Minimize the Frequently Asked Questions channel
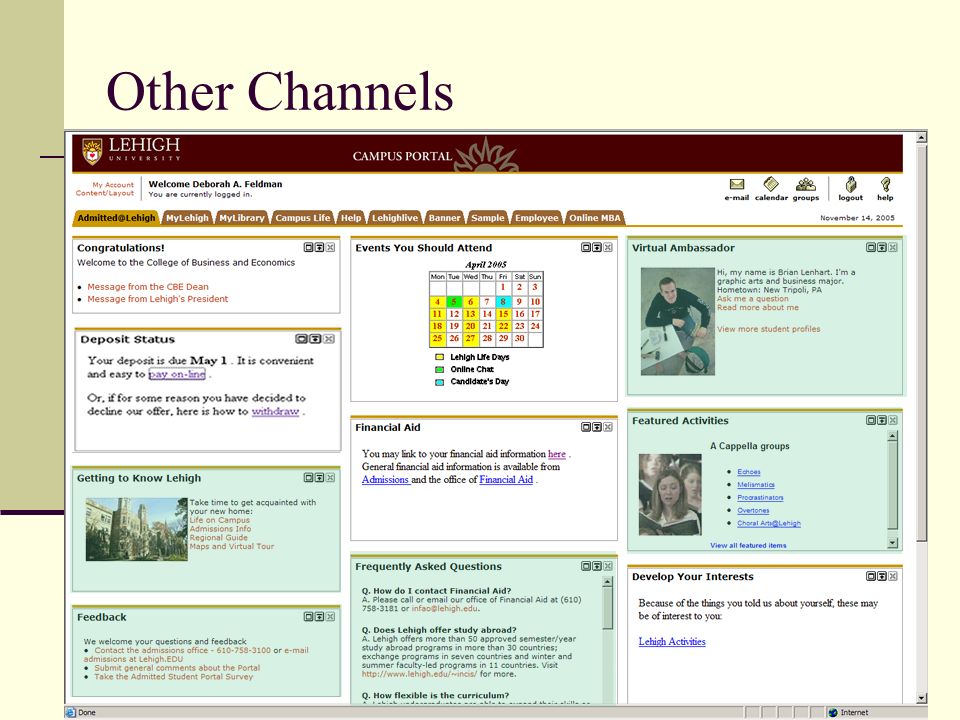The image size is (960, 720). click(597, 566)
